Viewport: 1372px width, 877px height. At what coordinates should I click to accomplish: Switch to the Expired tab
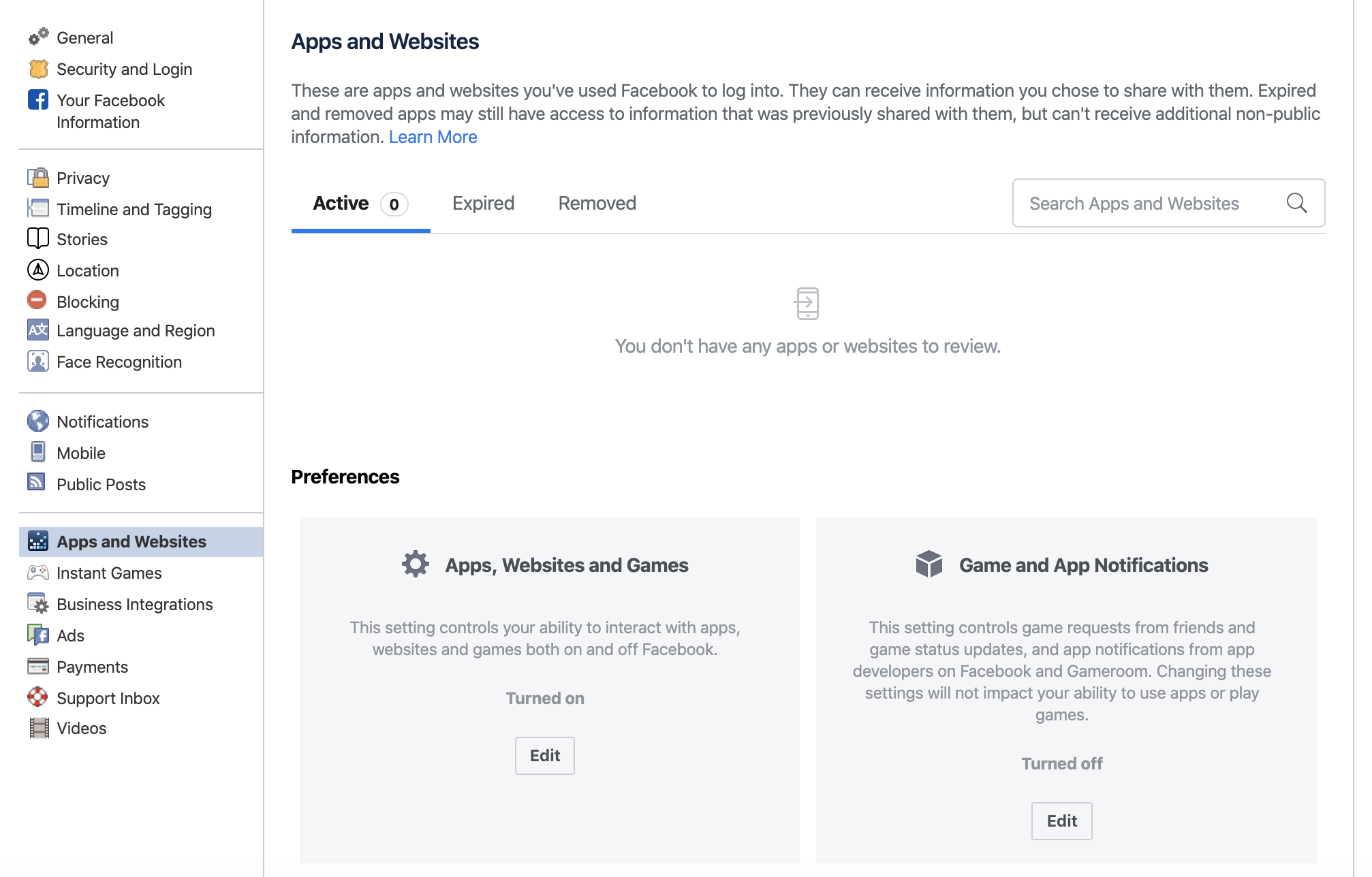click(483, 203)
